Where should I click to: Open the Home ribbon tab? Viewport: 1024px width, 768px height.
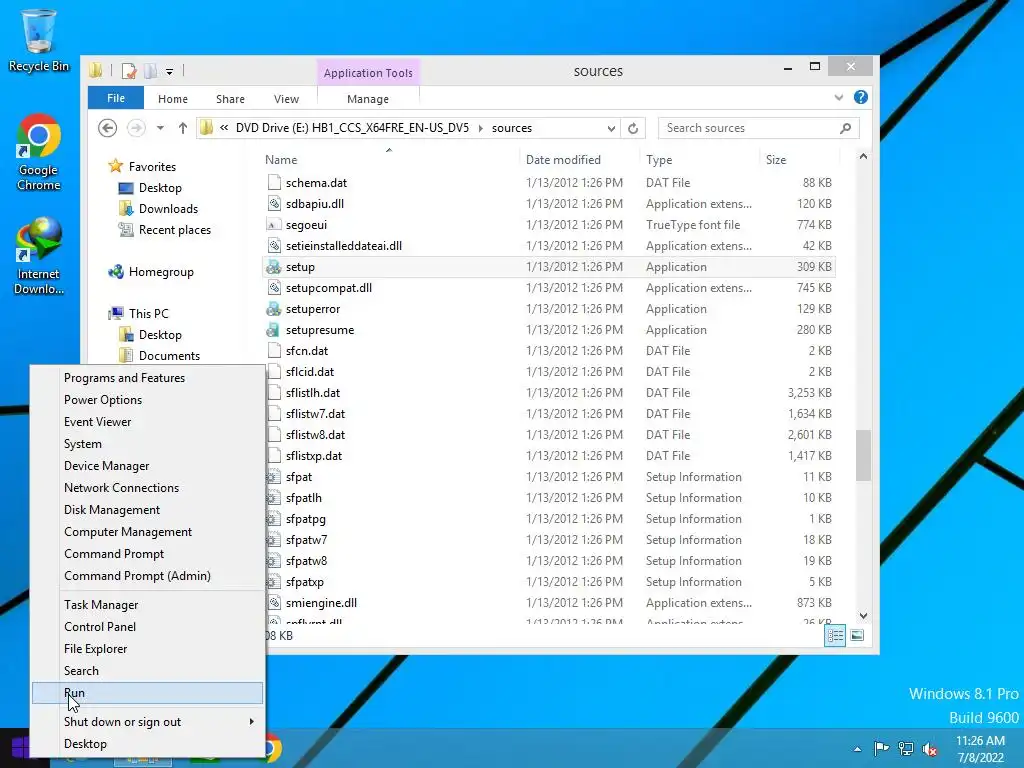coord(173,99)
